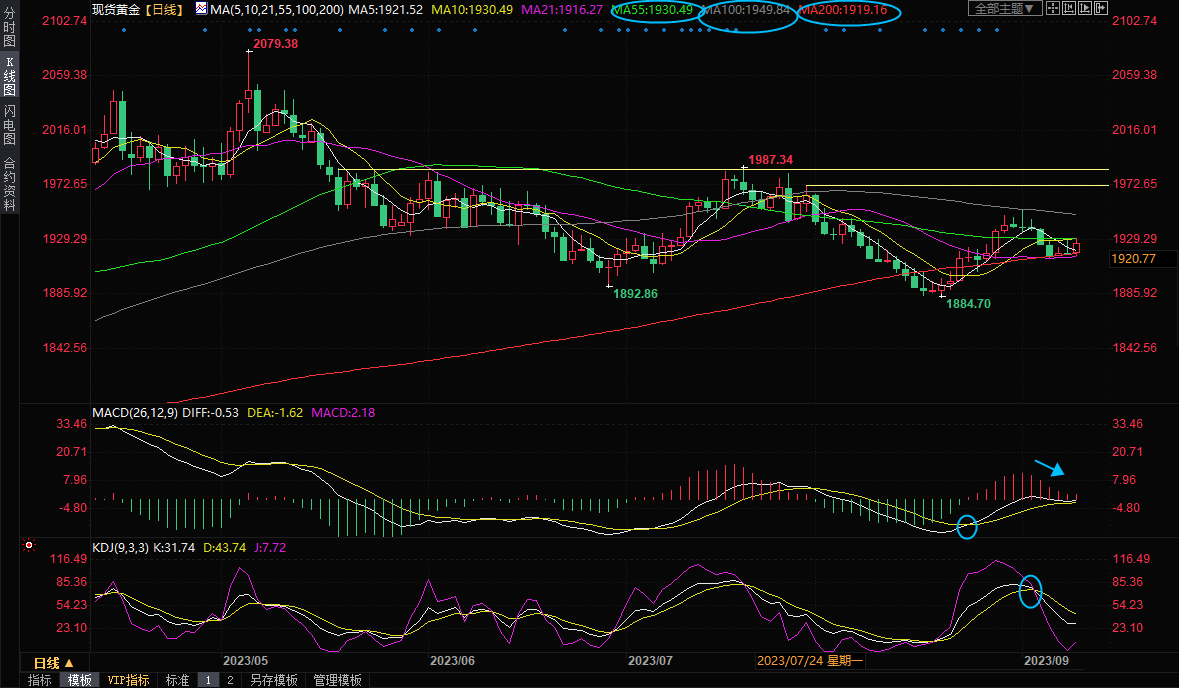
Task: Click the D:43.74 value
Action: (224, 547)
